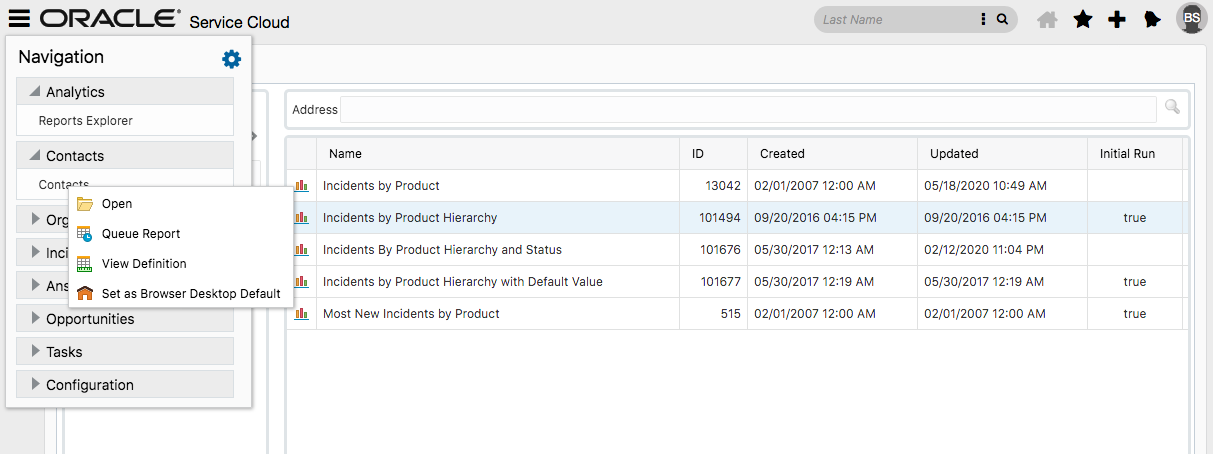Open the BS user avatar menu
The image size is (1213, 454).
coord(1190,18)
